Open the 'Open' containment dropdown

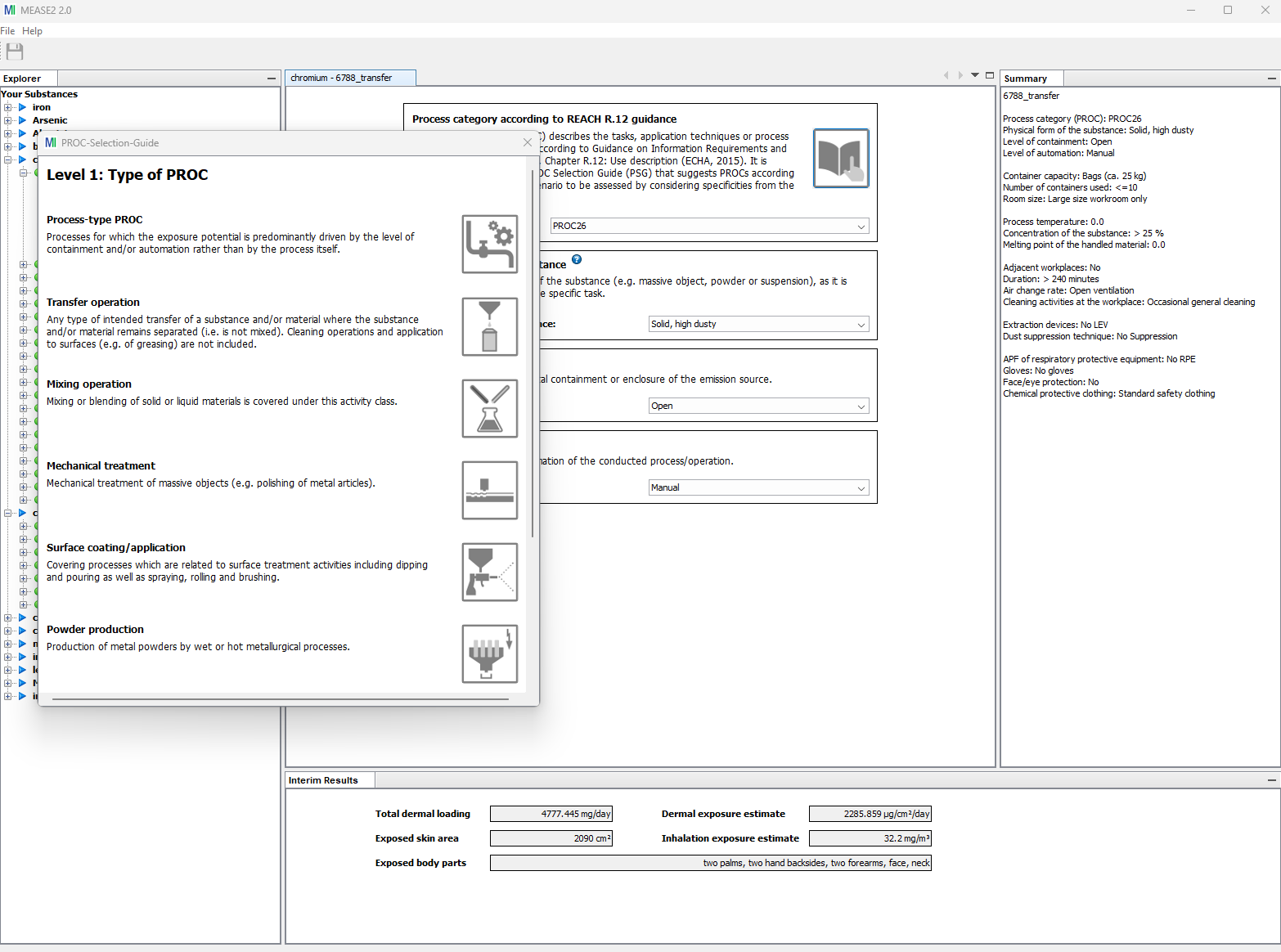click(x=861, y=406)
